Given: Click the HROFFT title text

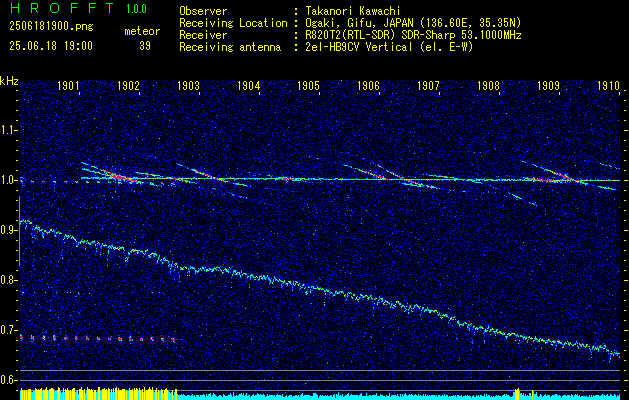Looking at the screenshot, I should coord(62,8).
